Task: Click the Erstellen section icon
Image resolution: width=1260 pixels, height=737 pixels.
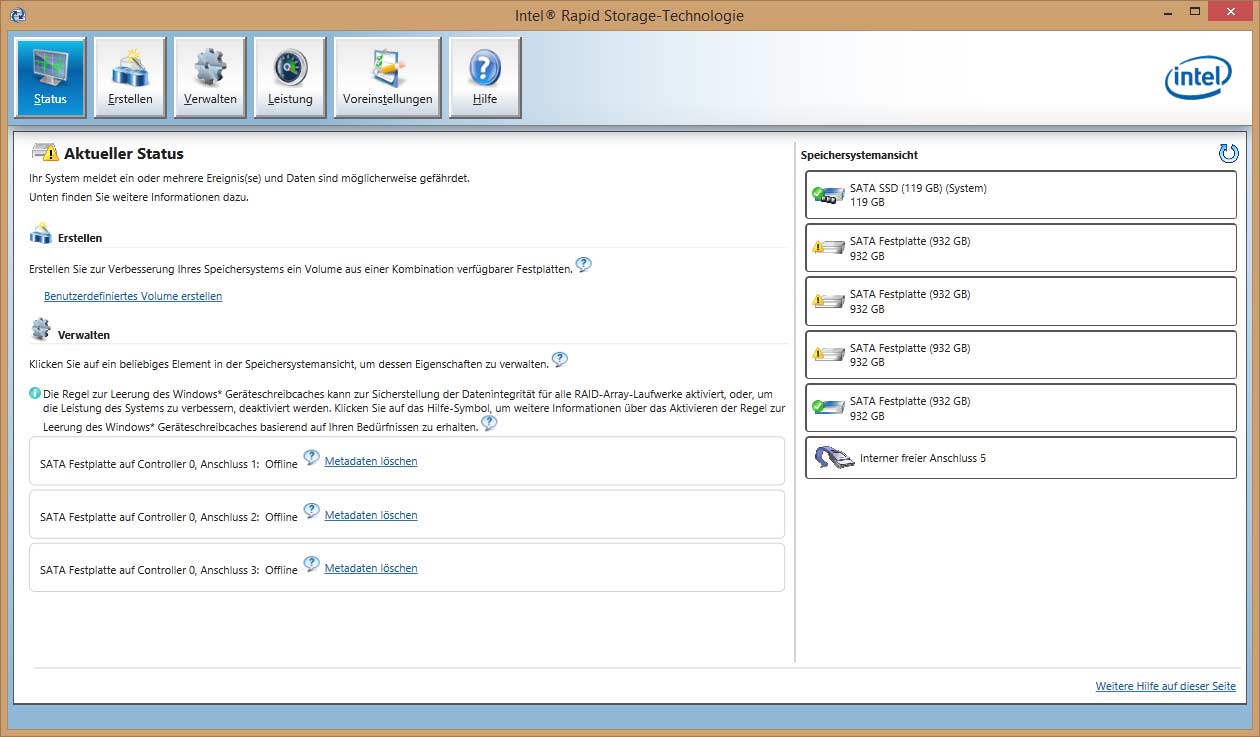Action: (41, 234)
